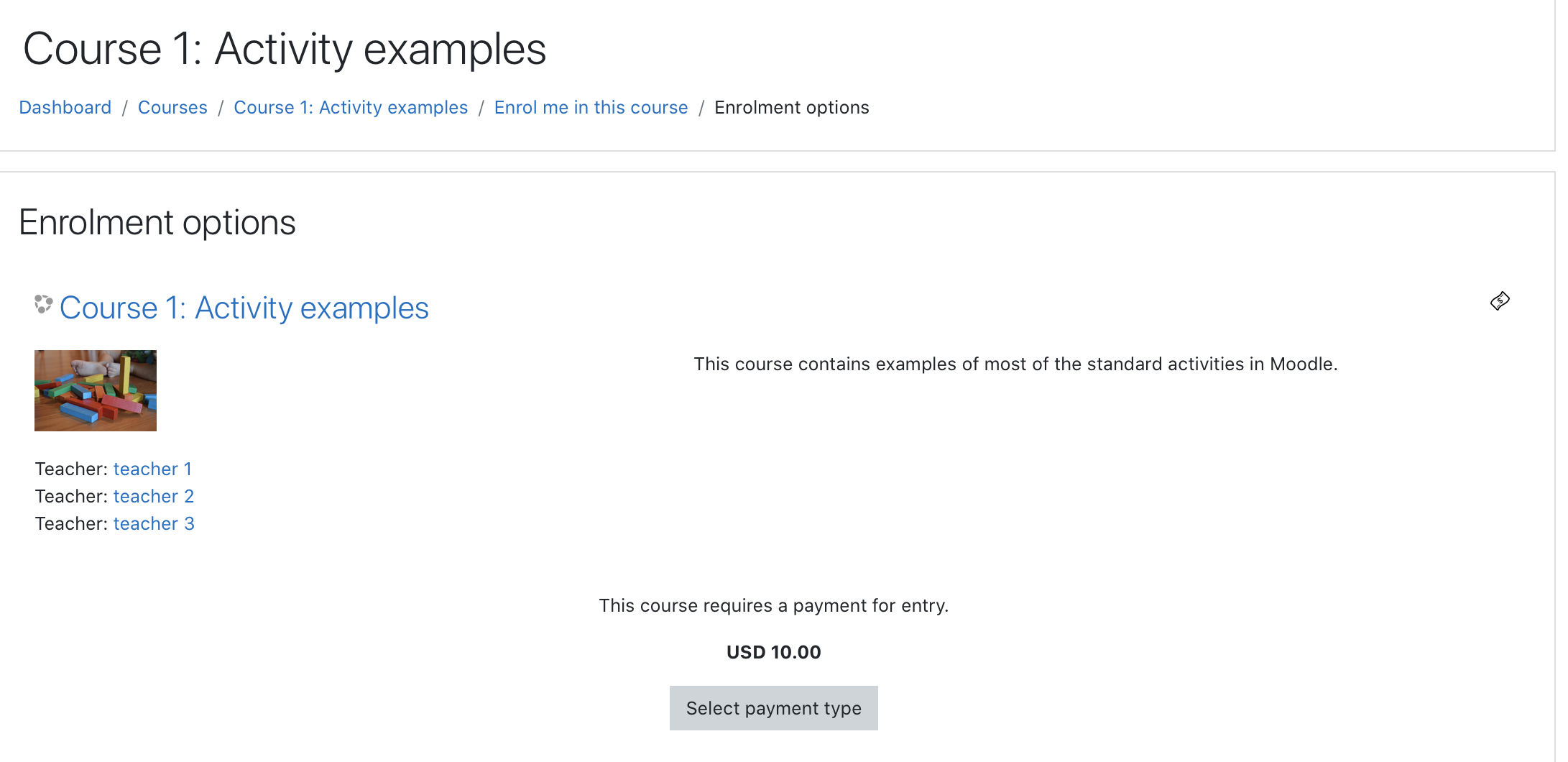This screenshot has width=1568, height=762.
Task: Click the USD 10.00 price text
Action: pos(774,652)
